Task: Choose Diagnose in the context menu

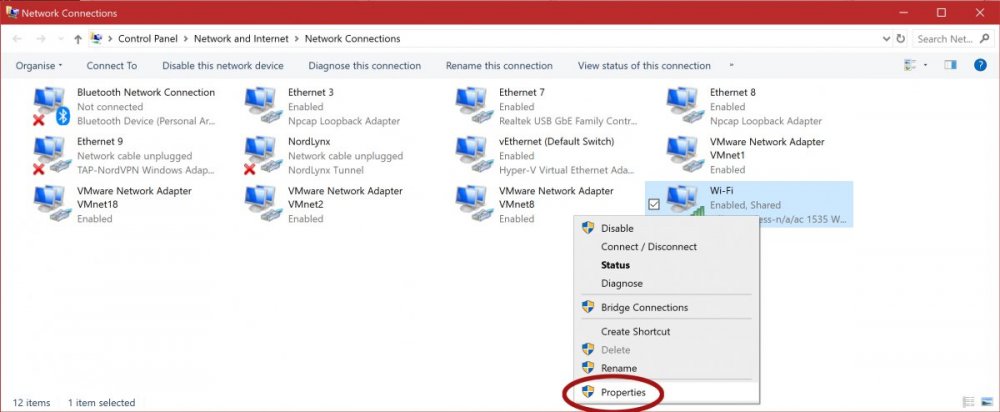Action: pos(667,283)
